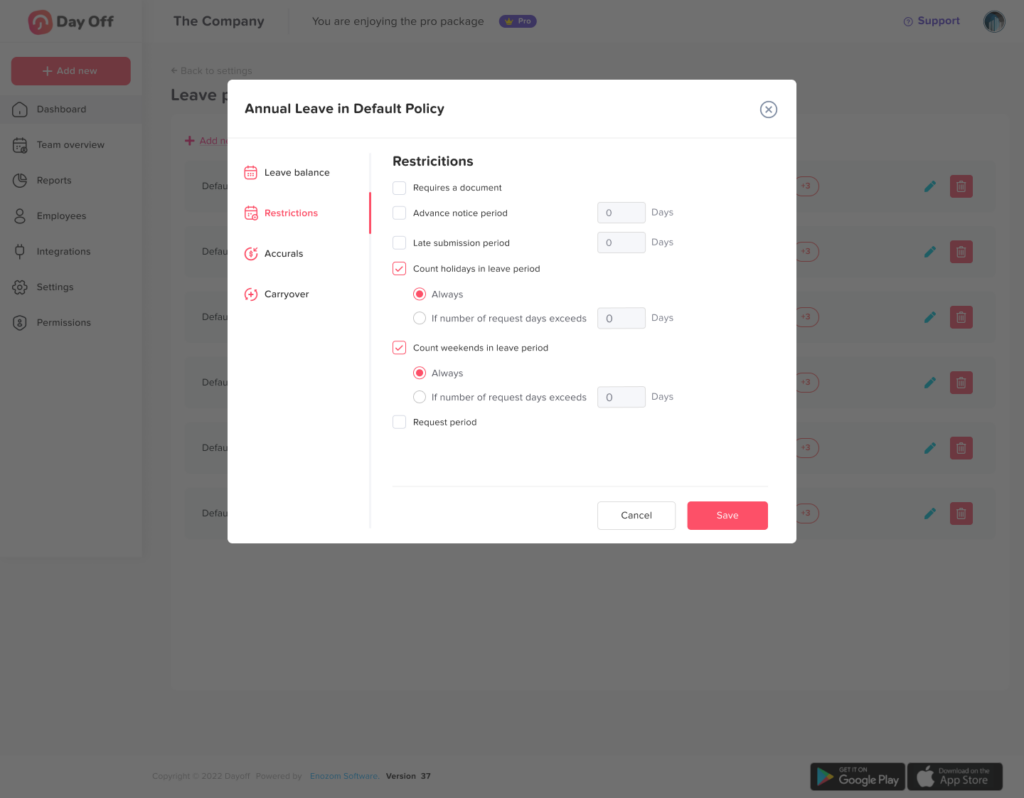Click the Restrictions section icon

[251, 213]
